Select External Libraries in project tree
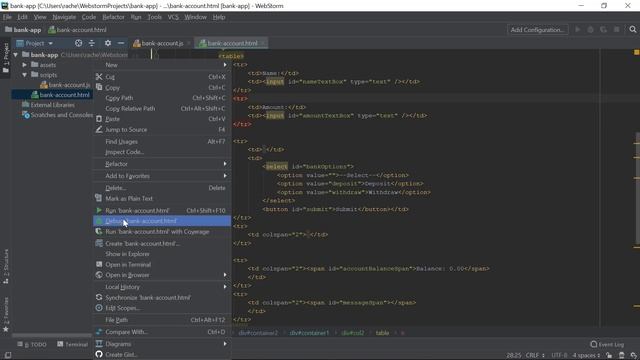 [x=48, y=105]
